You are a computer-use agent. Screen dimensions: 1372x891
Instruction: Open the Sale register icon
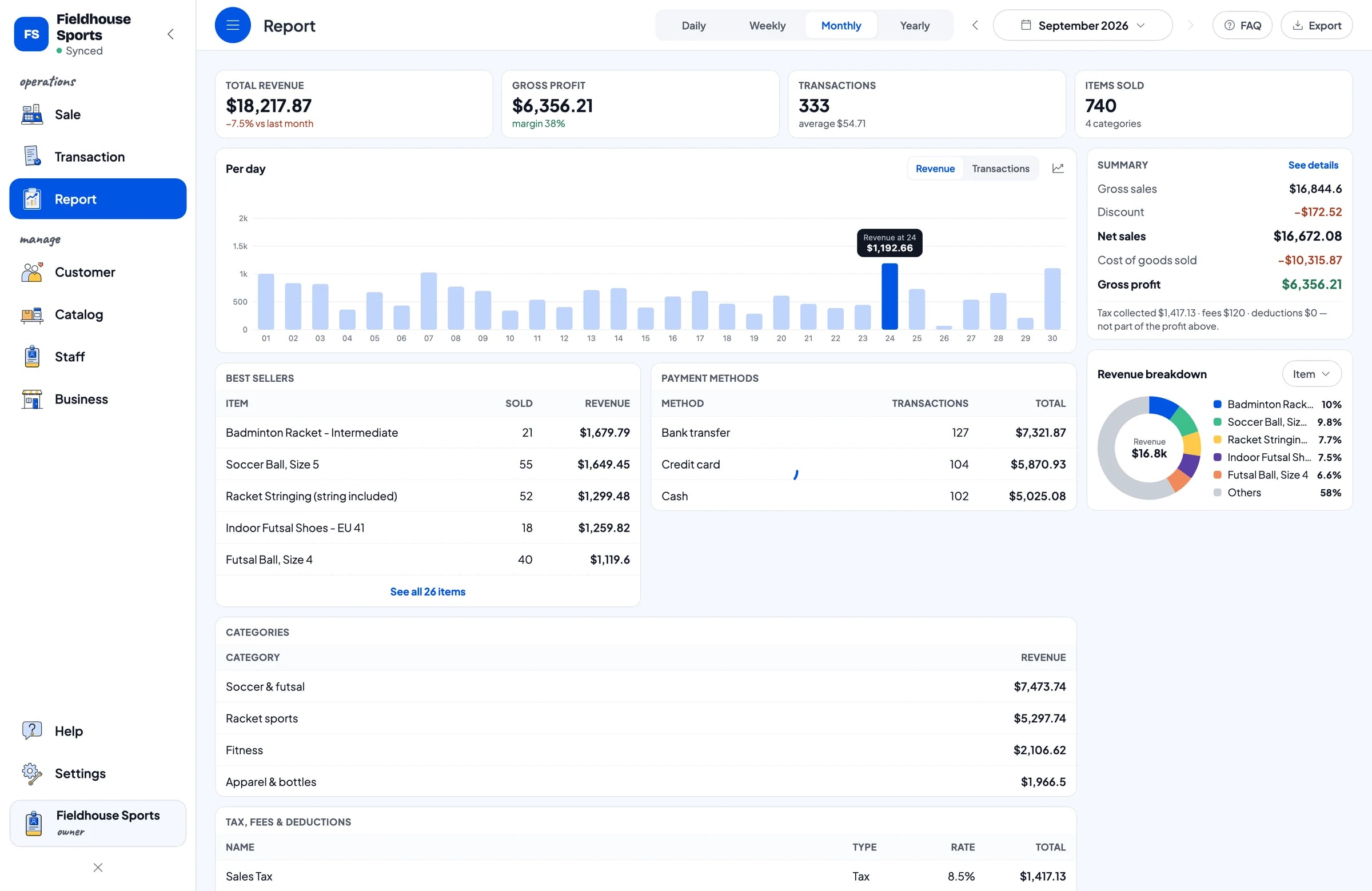click(x=31, y=114)
